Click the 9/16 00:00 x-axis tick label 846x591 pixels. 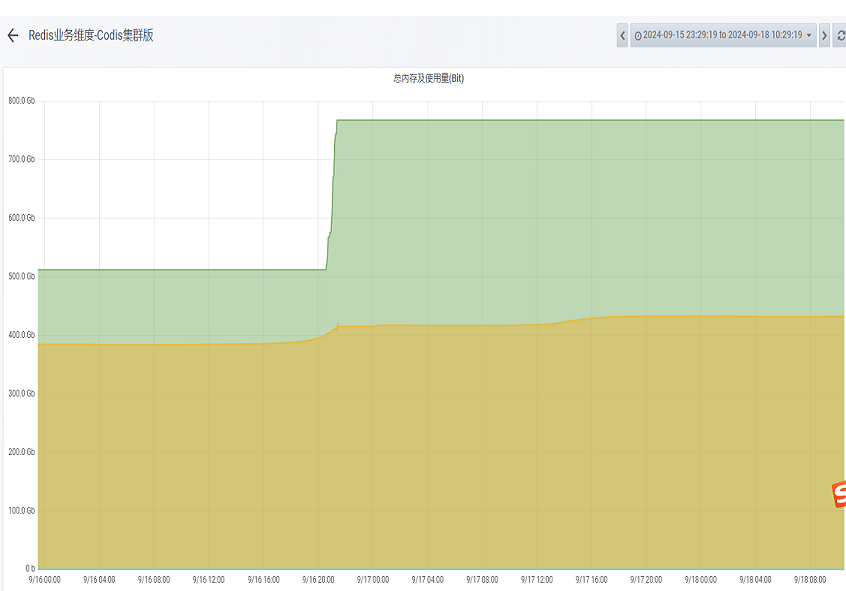pos(44,579)
